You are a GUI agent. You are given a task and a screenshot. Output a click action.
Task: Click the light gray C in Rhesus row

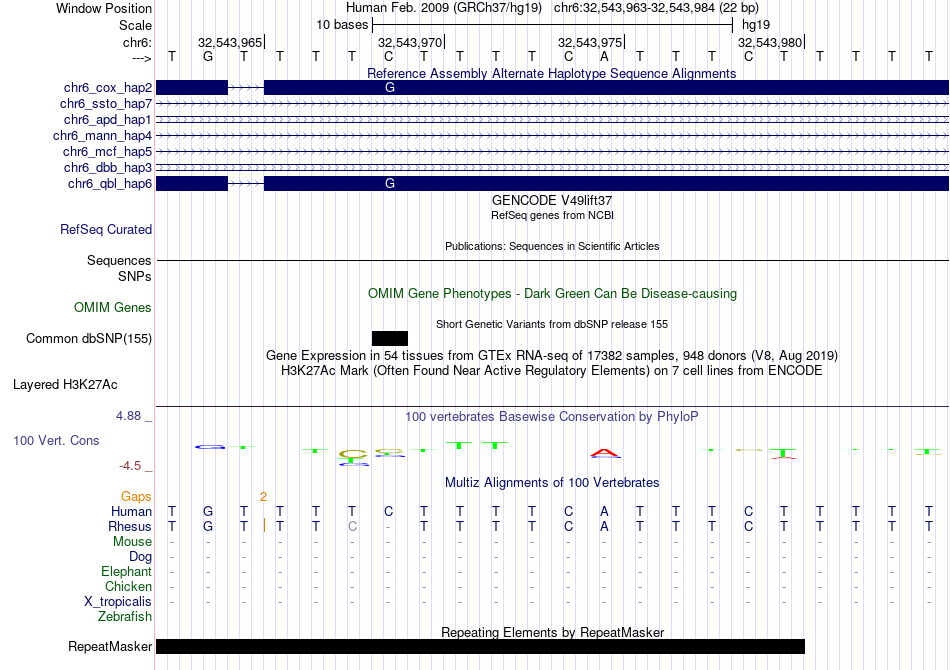point(352,526)
